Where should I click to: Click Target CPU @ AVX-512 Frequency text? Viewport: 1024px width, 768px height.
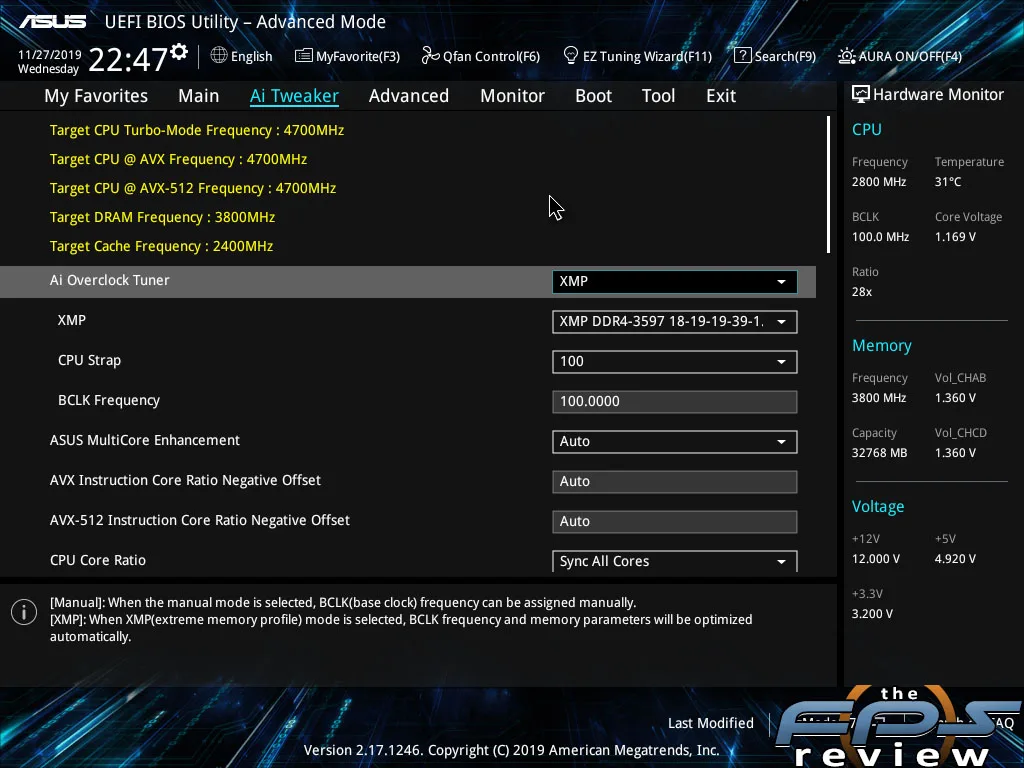tap(193, 188)
